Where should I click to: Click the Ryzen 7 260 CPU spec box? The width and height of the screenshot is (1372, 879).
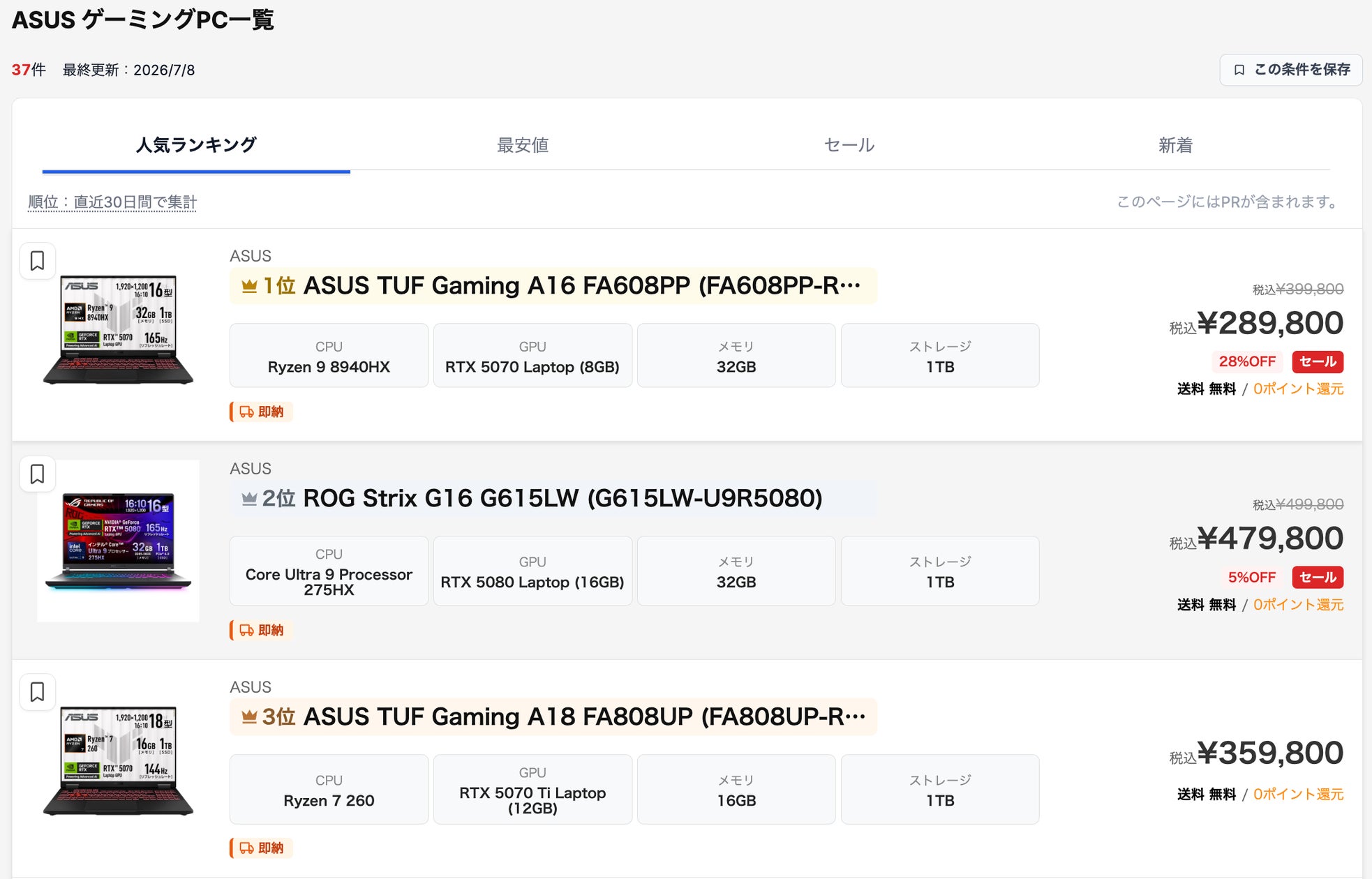tap(329, 790)
